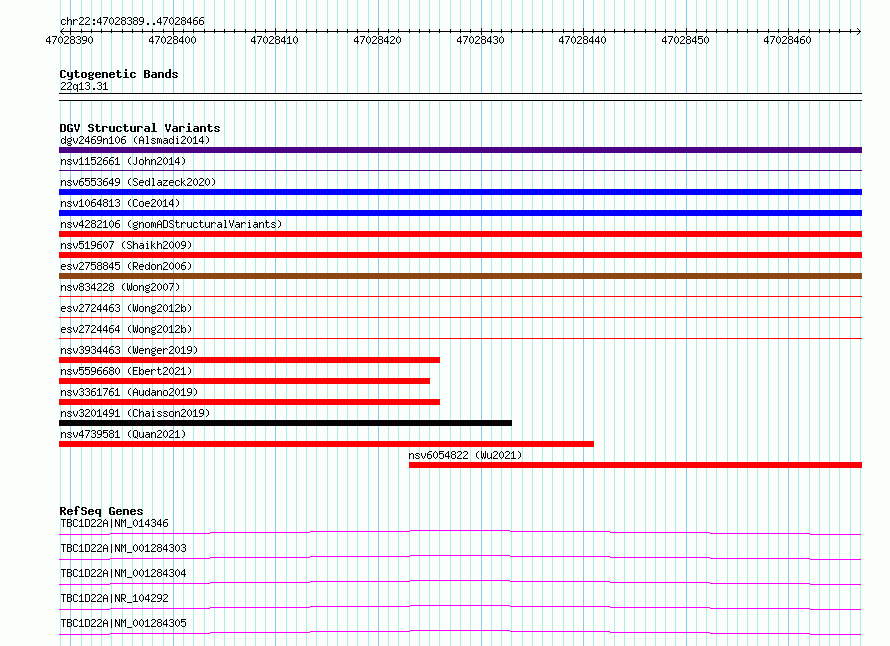The width and height of the screenshot is (890, 646).
Task: Click ruler tick 47028450
Action: click(685, 40)
